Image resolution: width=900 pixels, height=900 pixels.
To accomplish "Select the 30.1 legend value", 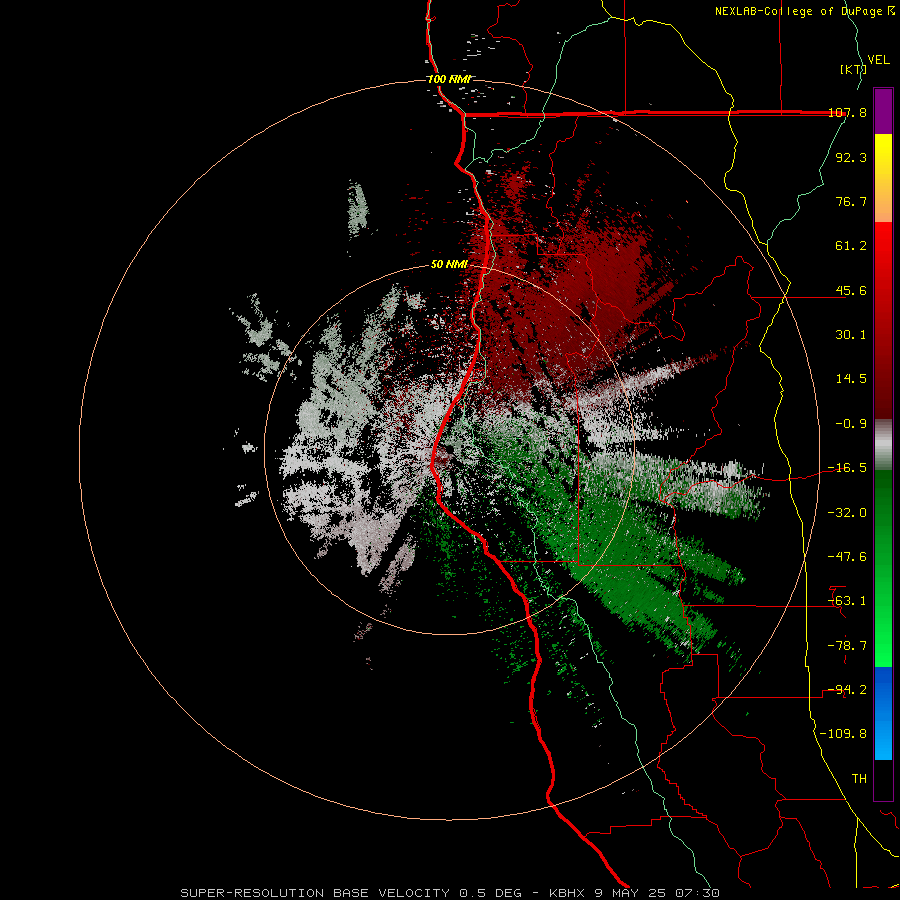I will (x=851, y=335).
